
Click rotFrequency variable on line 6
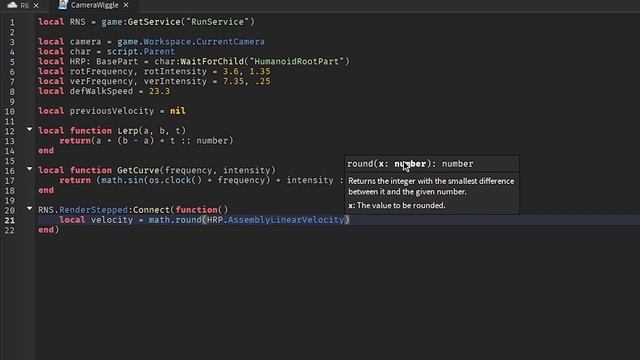click(x=101, y=71)
